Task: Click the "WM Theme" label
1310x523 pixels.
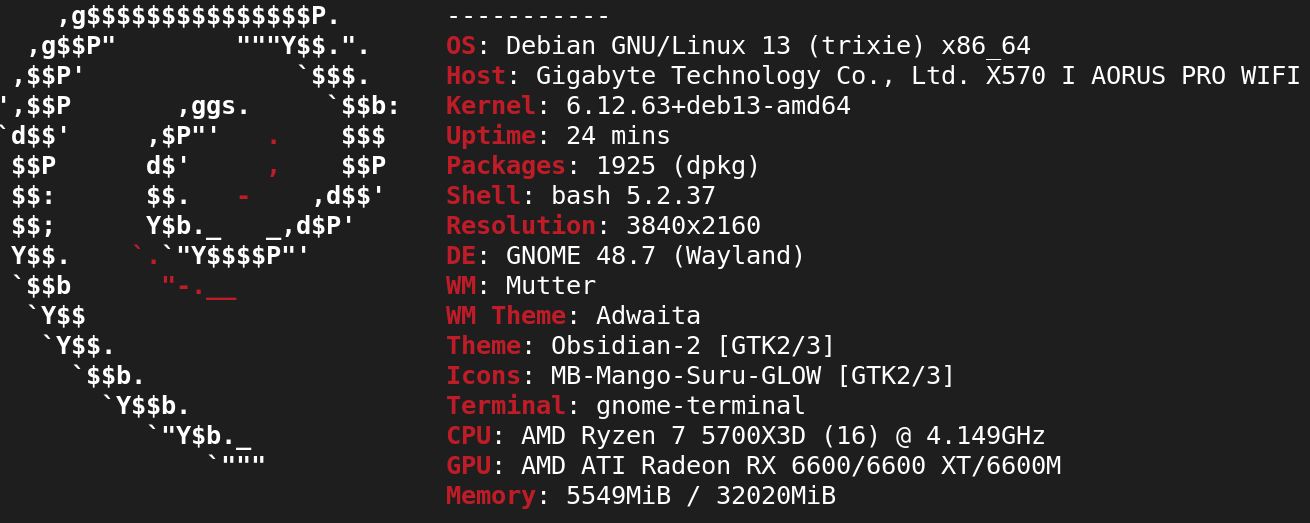Action: (506, 316)
